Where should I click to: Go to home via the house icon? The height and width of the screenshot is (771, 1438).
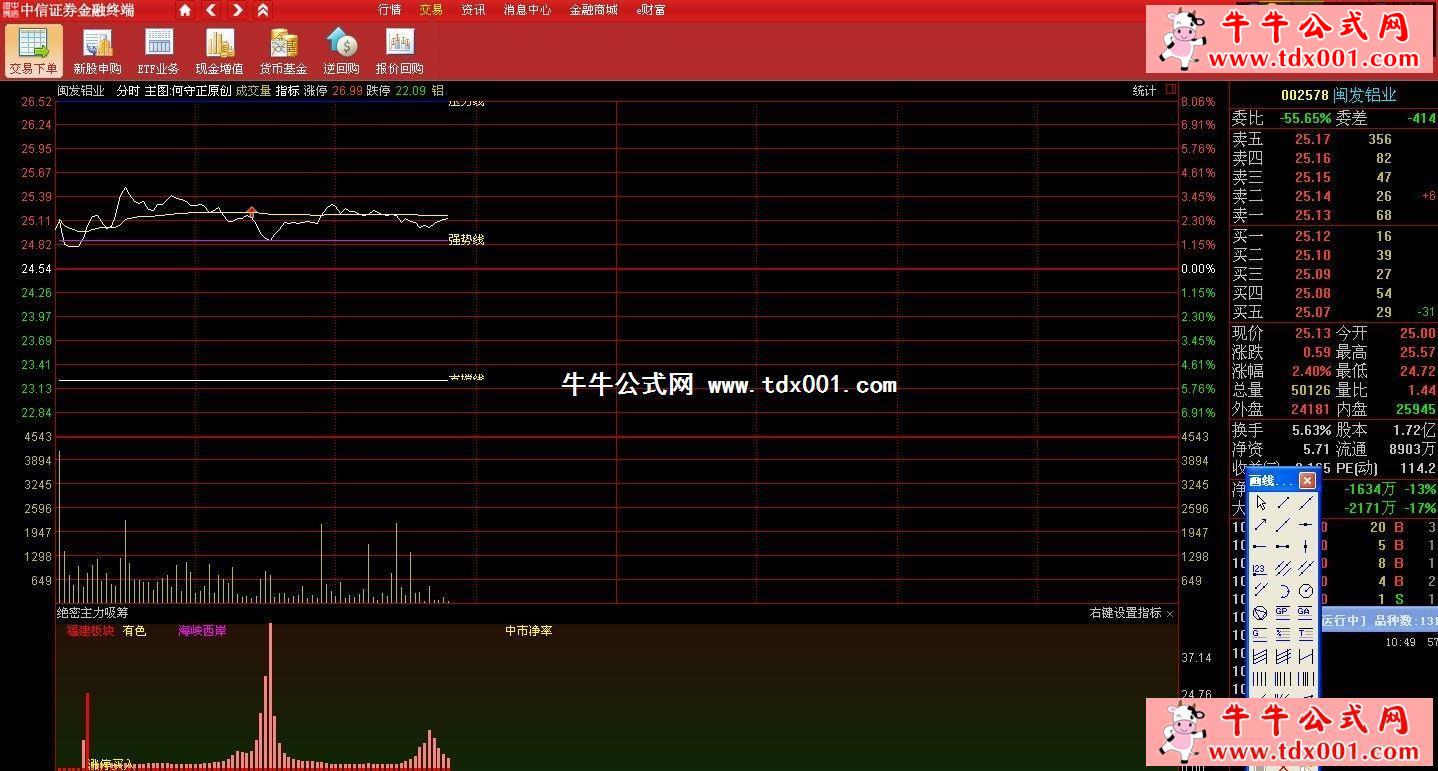pos(185,10)
